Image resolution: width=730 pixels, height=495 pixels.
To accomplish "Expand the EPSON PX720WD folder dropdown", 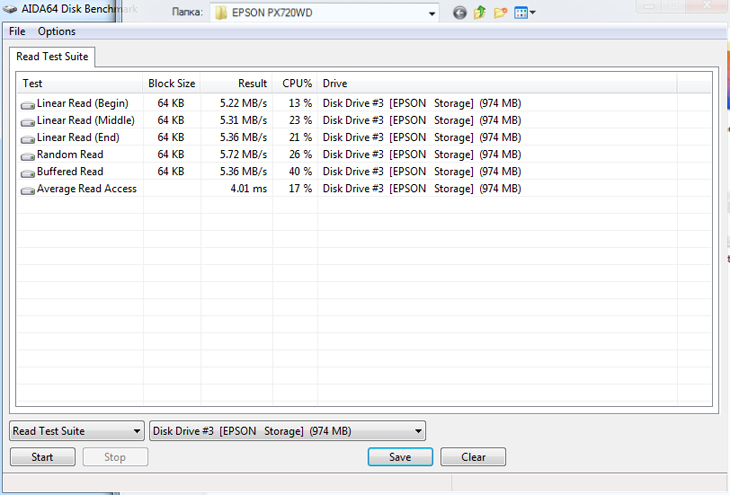I will click(432, 14).
